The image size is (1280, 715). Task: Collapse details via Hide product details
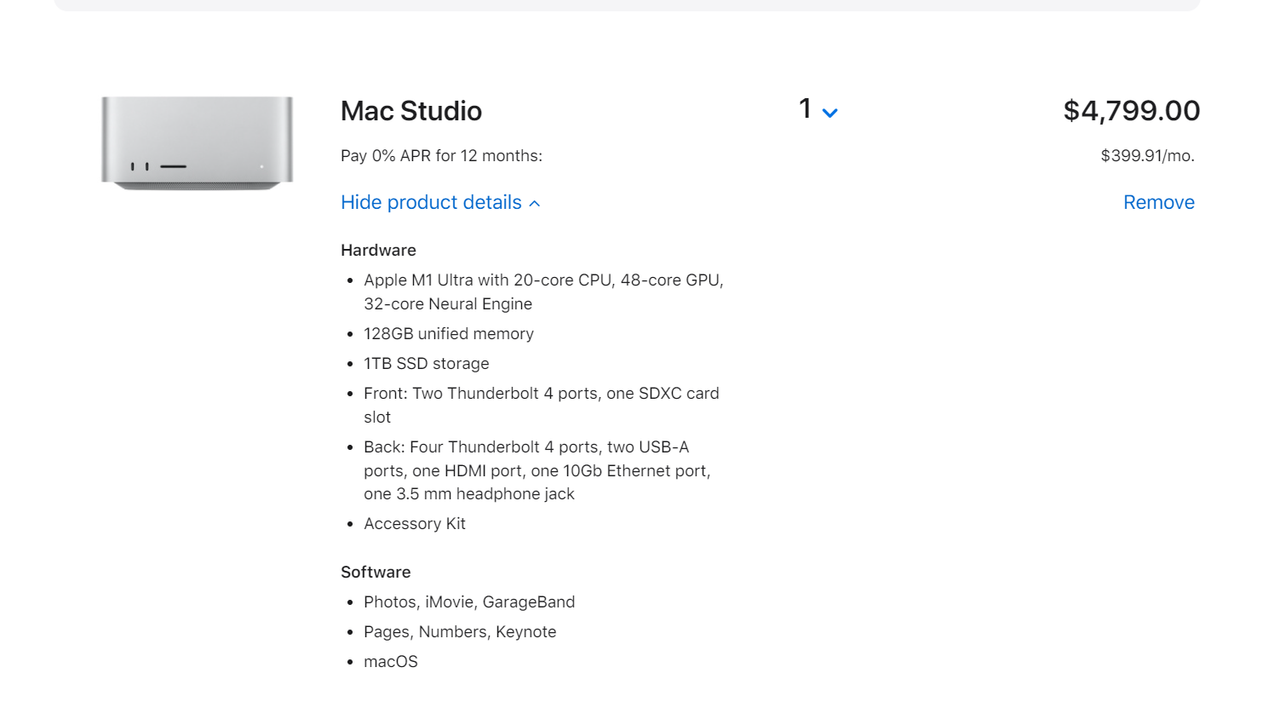click(x=440, y=202)
